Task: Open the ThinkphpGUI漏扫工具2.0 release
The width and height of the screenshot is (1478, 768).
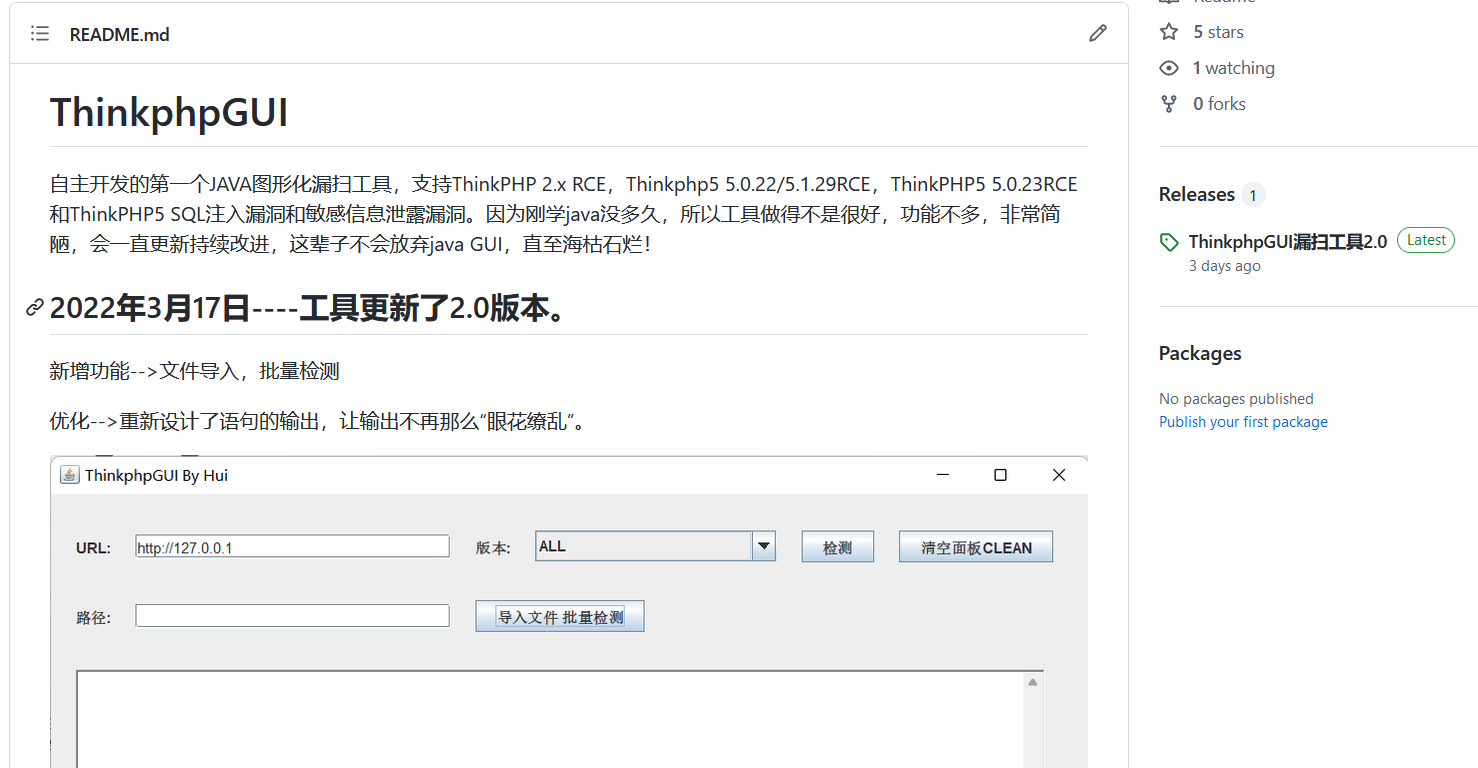Action: (1288, 242)
